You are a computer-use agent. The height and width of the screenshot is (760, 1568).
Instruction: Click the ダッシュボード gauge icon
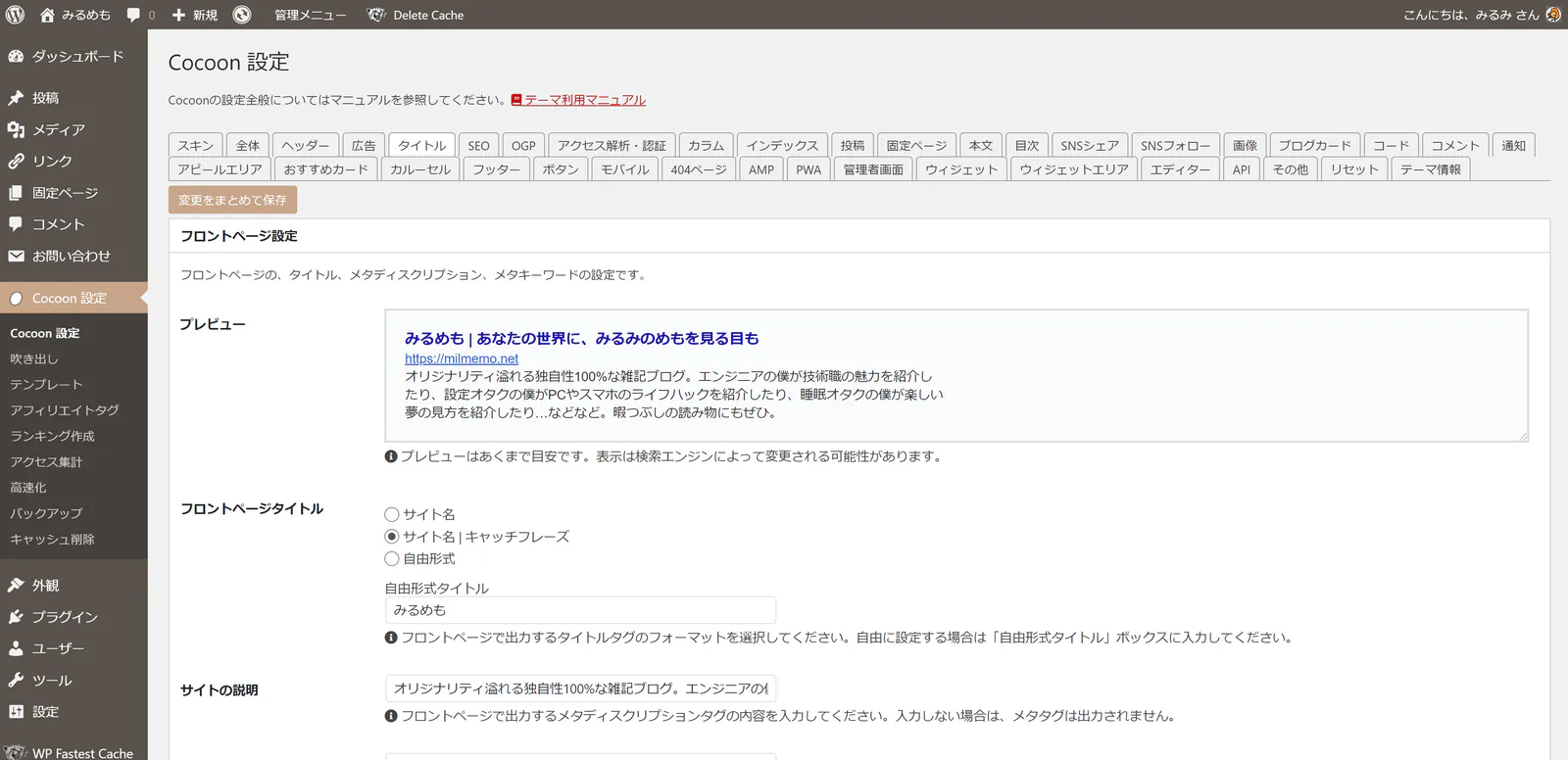16,57
